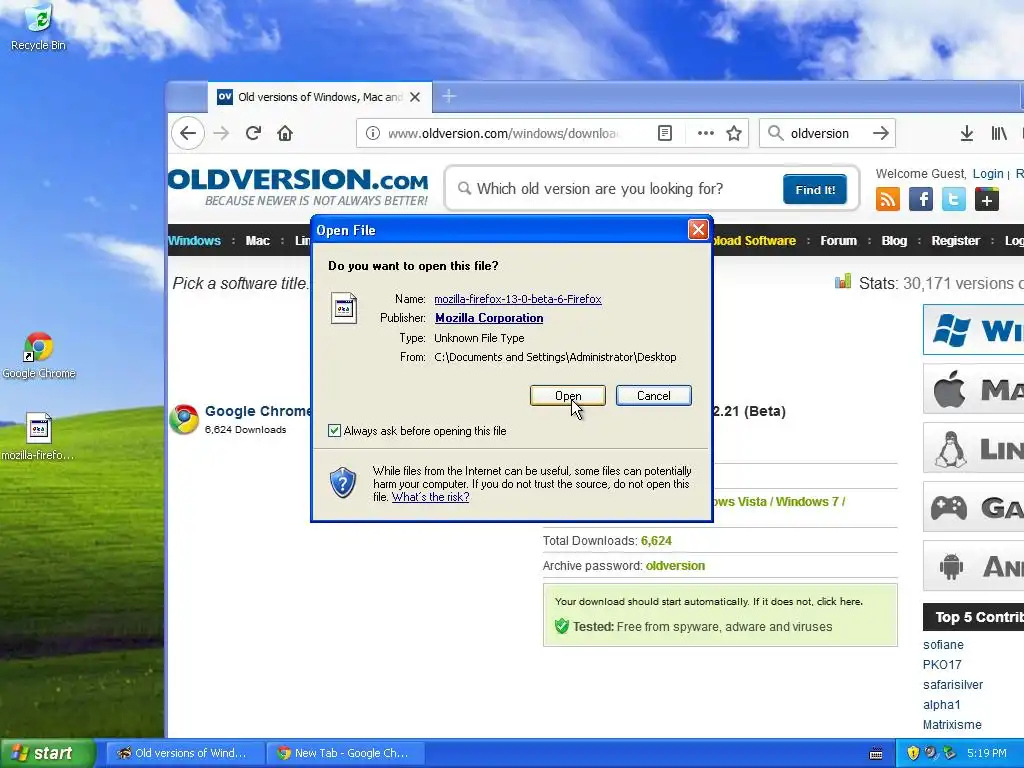The height and width of the screenshot is (768, 1024).
Task: Select the mozilla-firefox desktop file icon
Action: click(x=38, y=436)
